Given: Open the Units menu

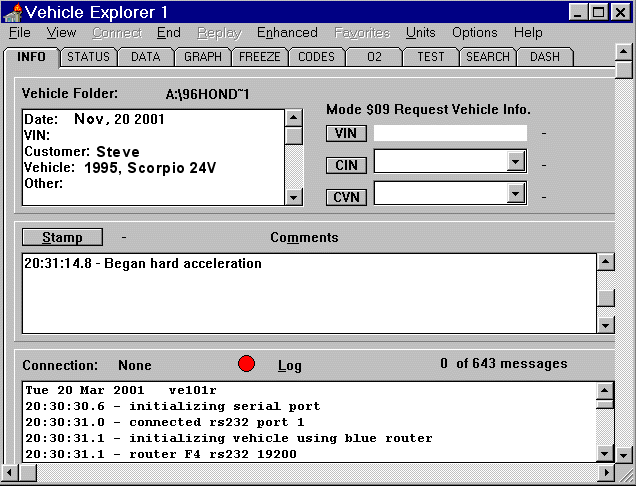Looking at the screenshot, I should (x=420, y=33).
